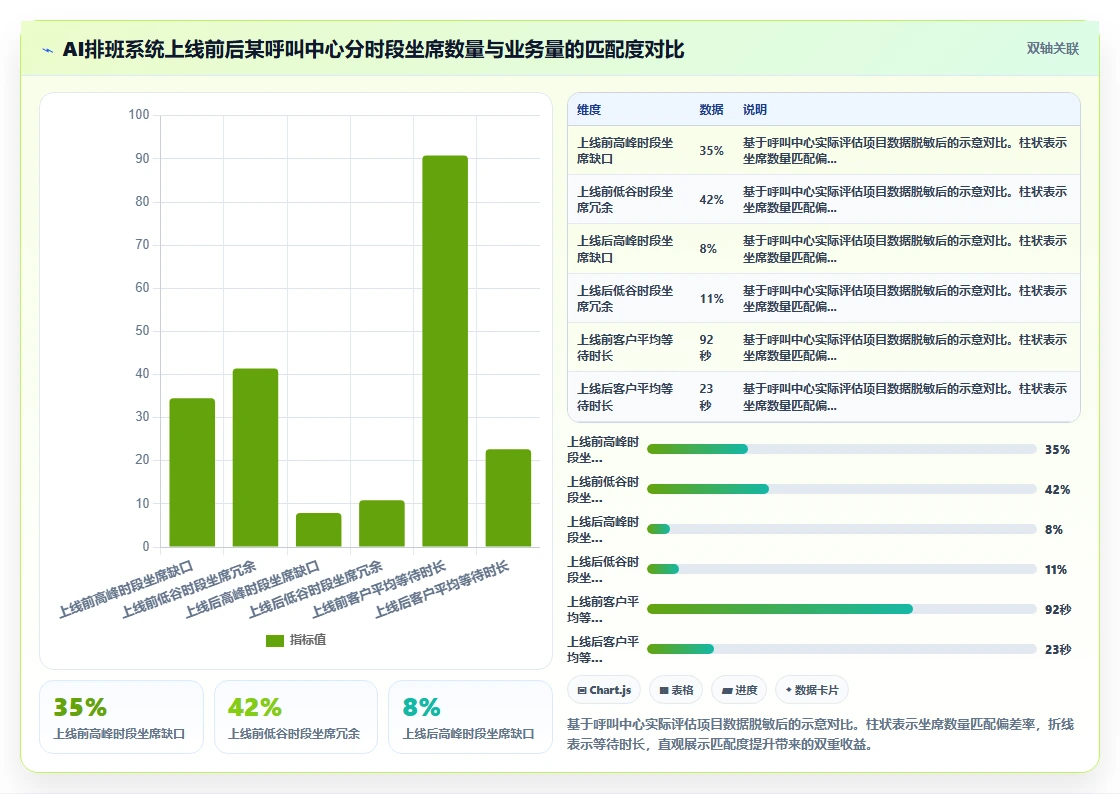Screen dimensions: 1120x794
Task: Click x-axis label 上线前高峰时段坐席缺口
Action: tap(126, 590)
